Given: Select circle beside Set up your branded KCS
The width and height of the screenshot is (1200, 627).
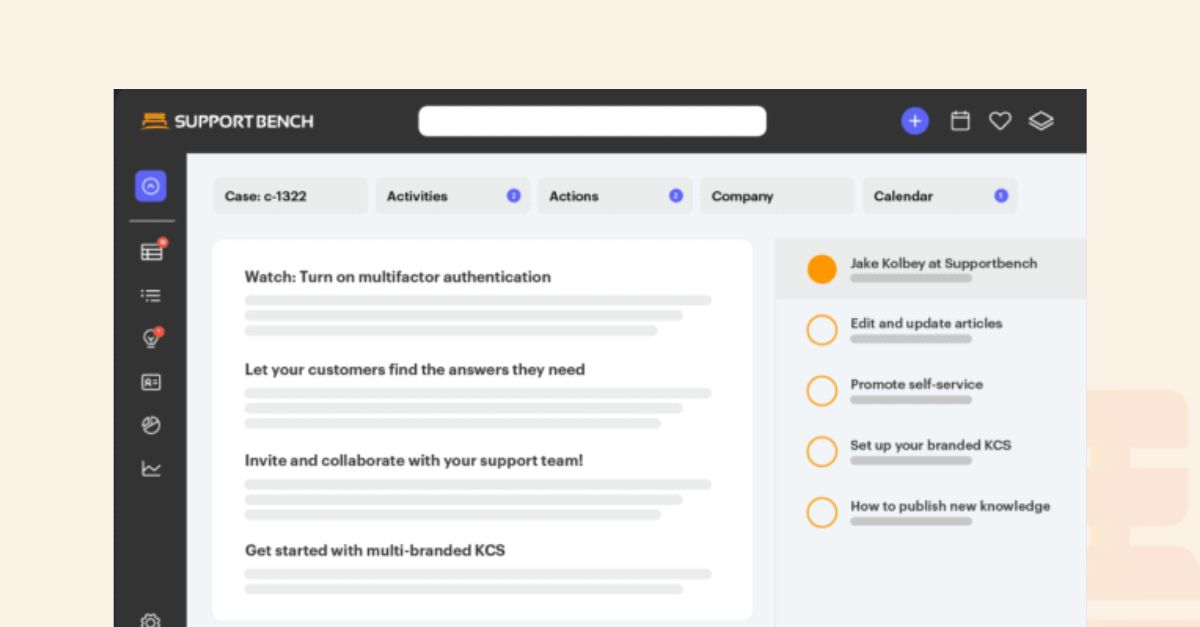Looking at the screenshot, I should coord(822,451).
